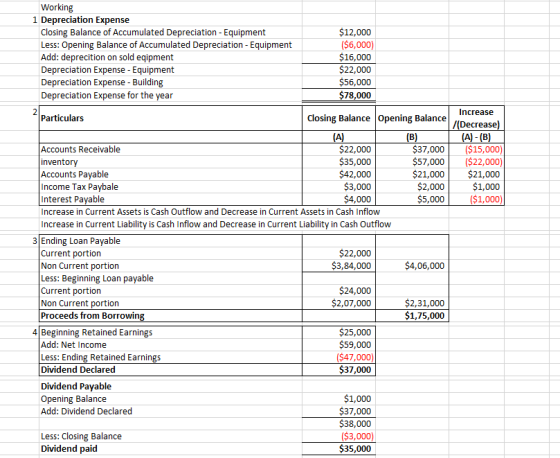560x458 pixels.
Task: Click the $12,000 value cell
Action: [x=355, y=33]
